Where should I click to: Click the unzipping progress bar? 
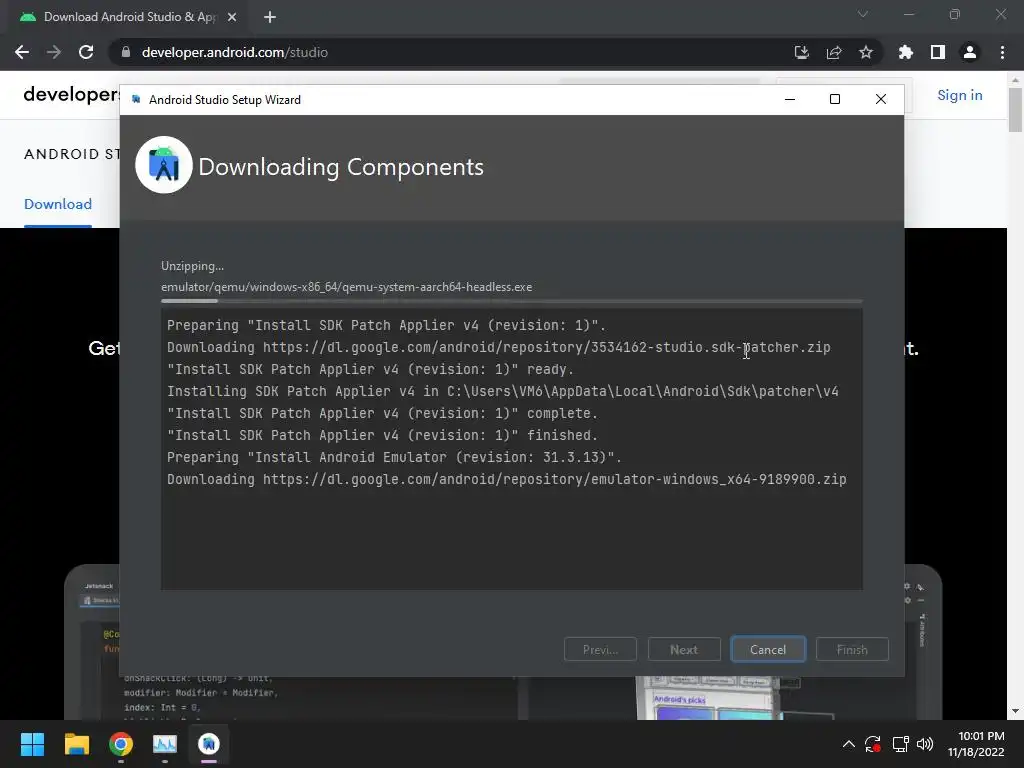511,301
